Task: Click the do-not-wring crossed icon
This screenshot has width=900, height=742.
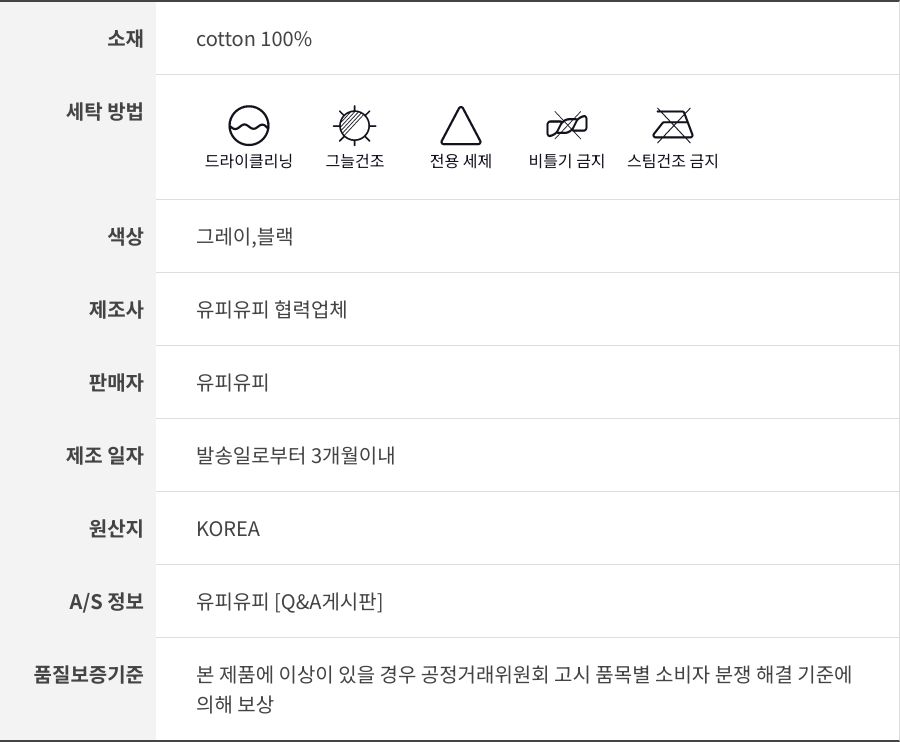Action: pyautogui.click(x=567, y=126)
